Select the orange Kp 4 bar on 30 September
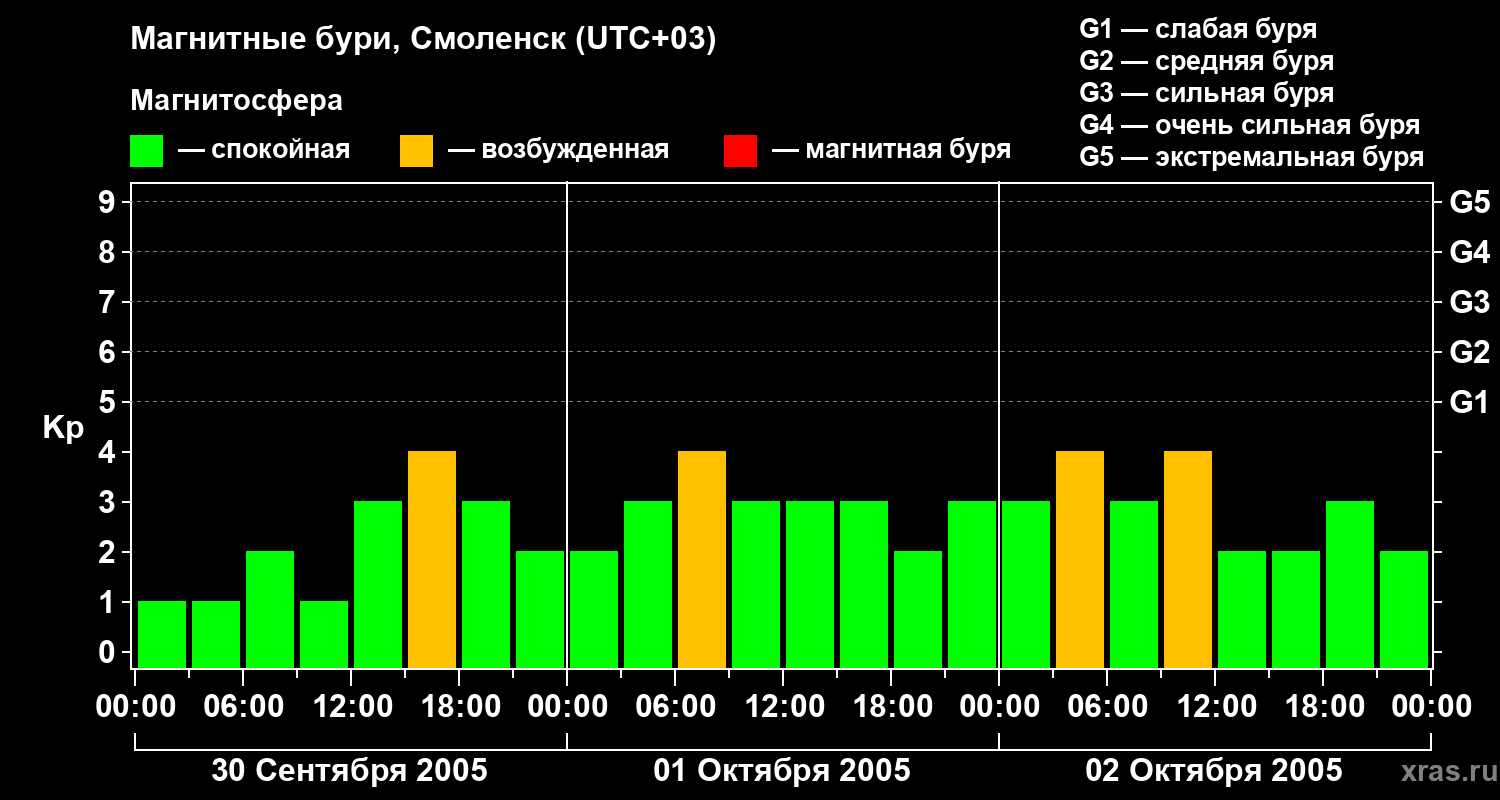This screenshot has width=1500, height=800. (x=432, y=559)
